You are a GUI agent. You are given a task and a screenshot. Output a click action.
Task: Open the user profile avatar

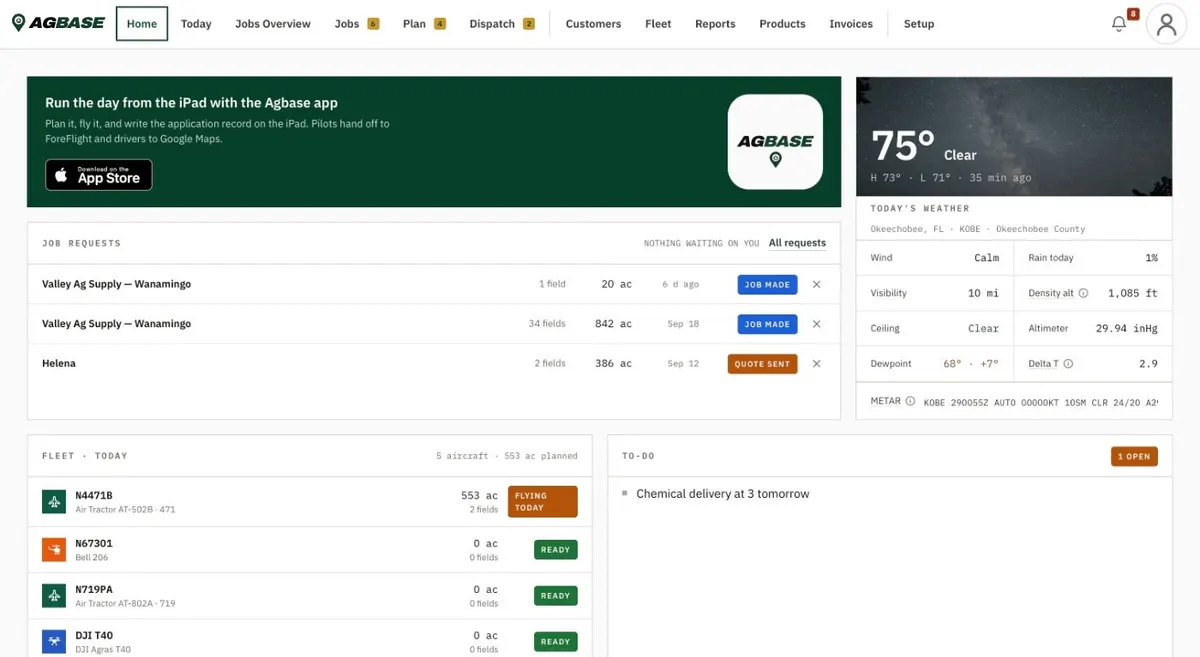click(x=1166, y=25)
